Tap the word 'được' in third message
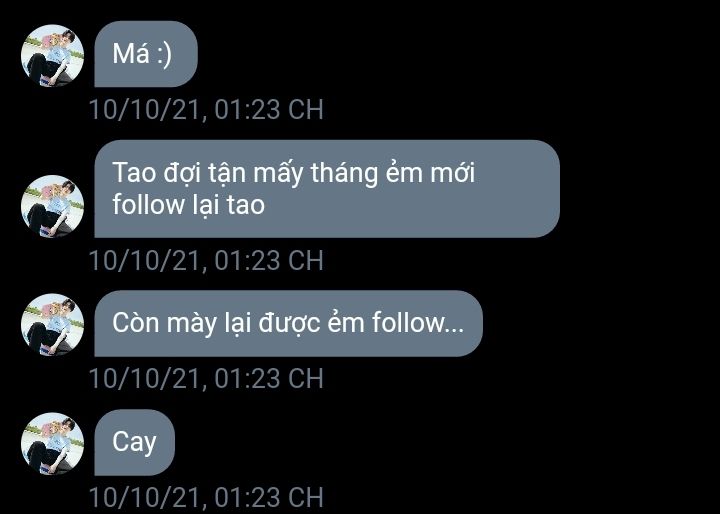This screenshot has width=720, height=514. 289,323
